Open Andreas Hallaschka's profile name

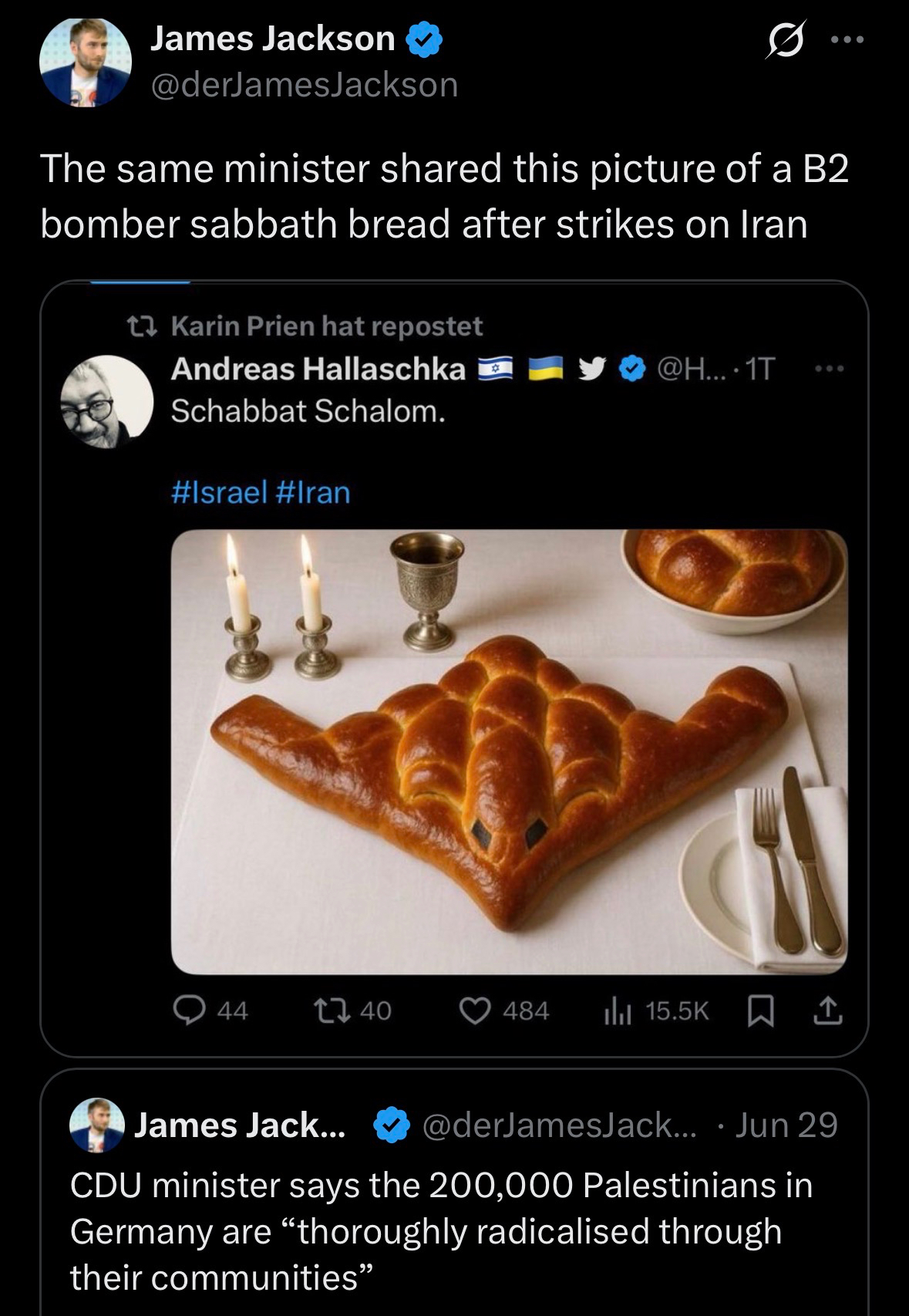(x=318, y=369)
